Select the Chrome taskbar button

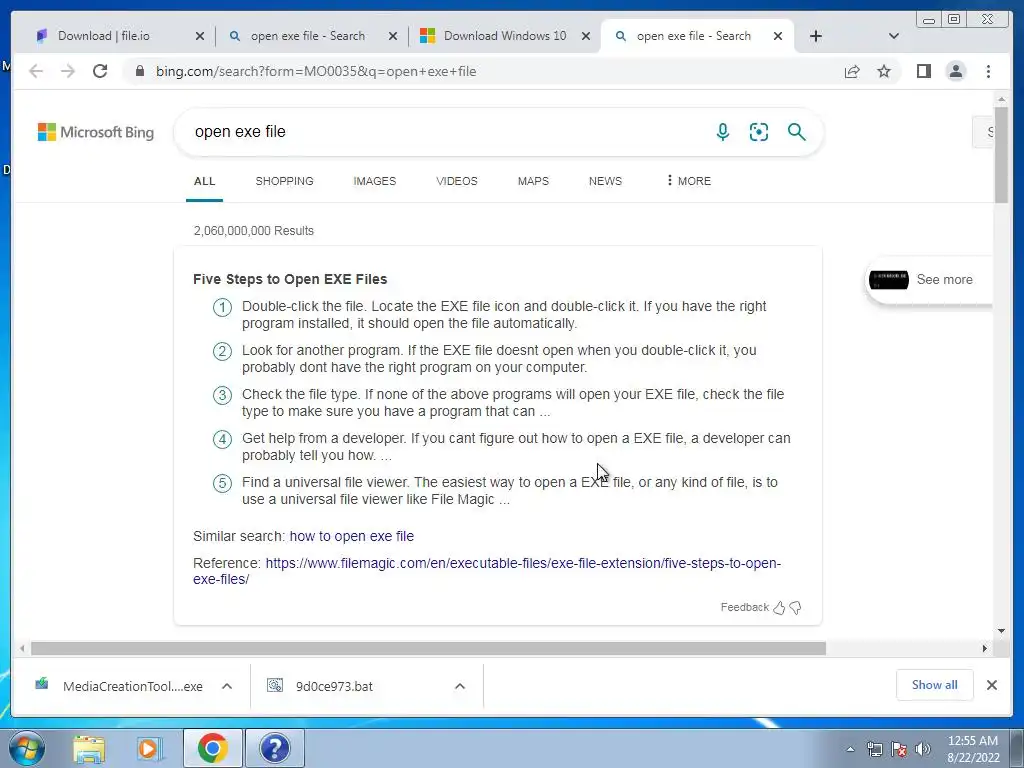212,748
